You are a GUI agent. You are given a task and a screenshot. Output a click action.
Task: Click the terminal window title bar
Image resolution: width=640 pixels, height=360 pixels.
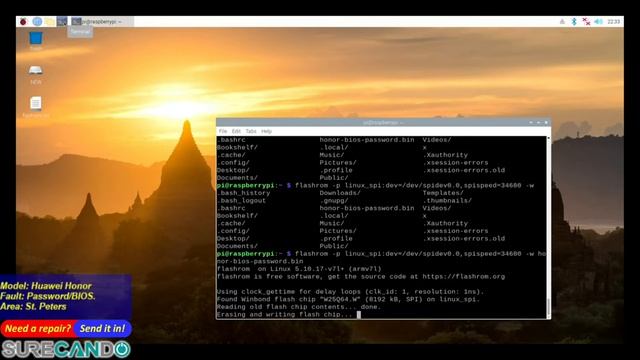click(383, 122)
